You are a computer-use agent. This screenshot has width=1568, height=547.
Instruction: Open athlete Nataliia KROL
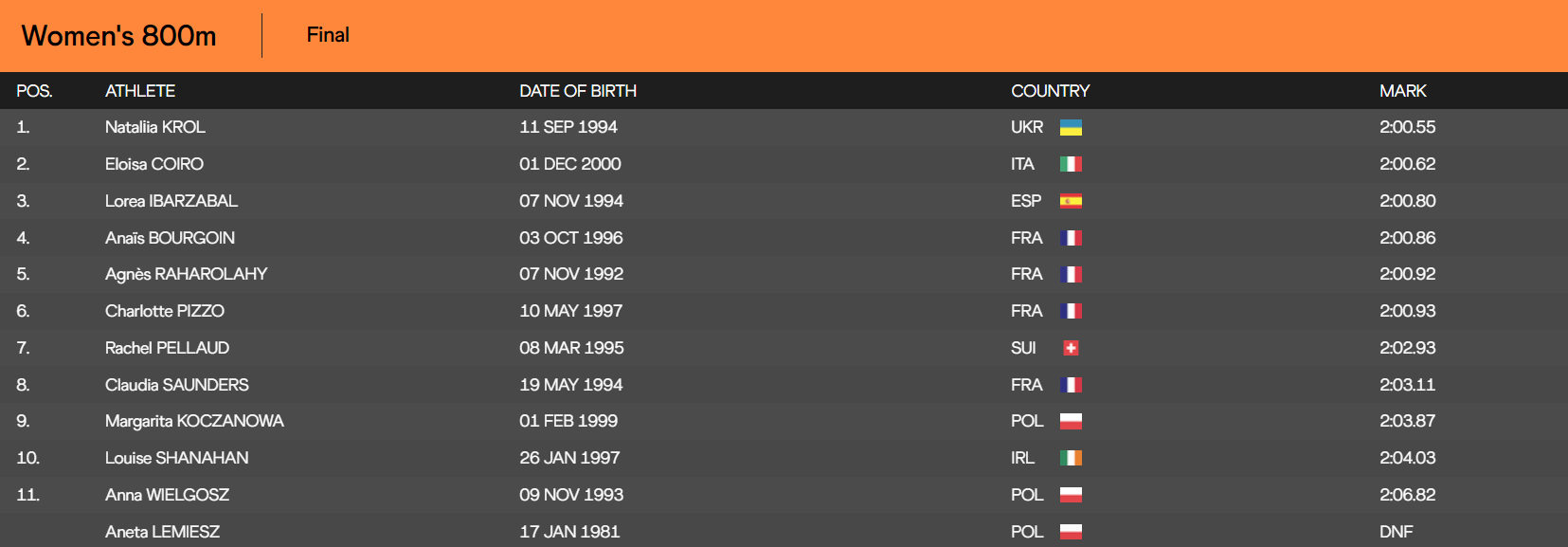155,127
